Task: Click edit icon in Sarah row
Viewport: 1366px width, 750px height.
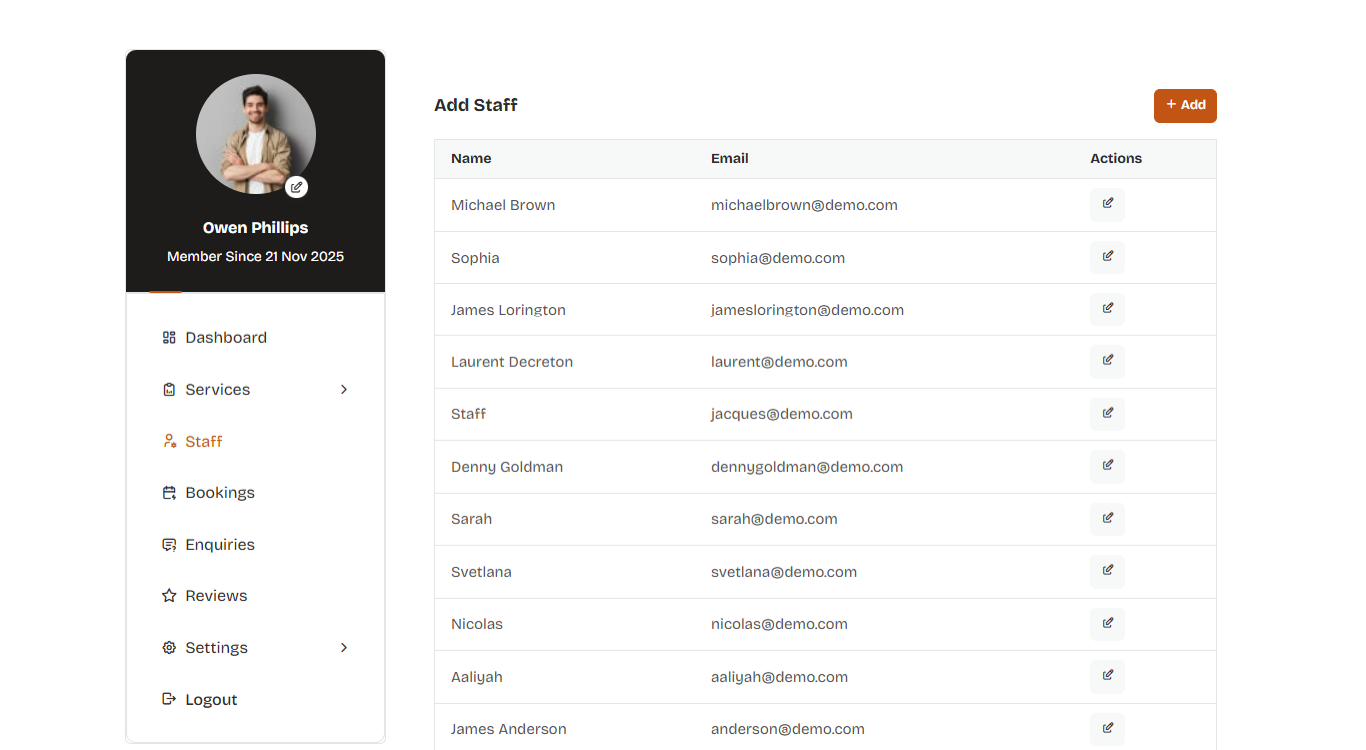Action: 1107,519
